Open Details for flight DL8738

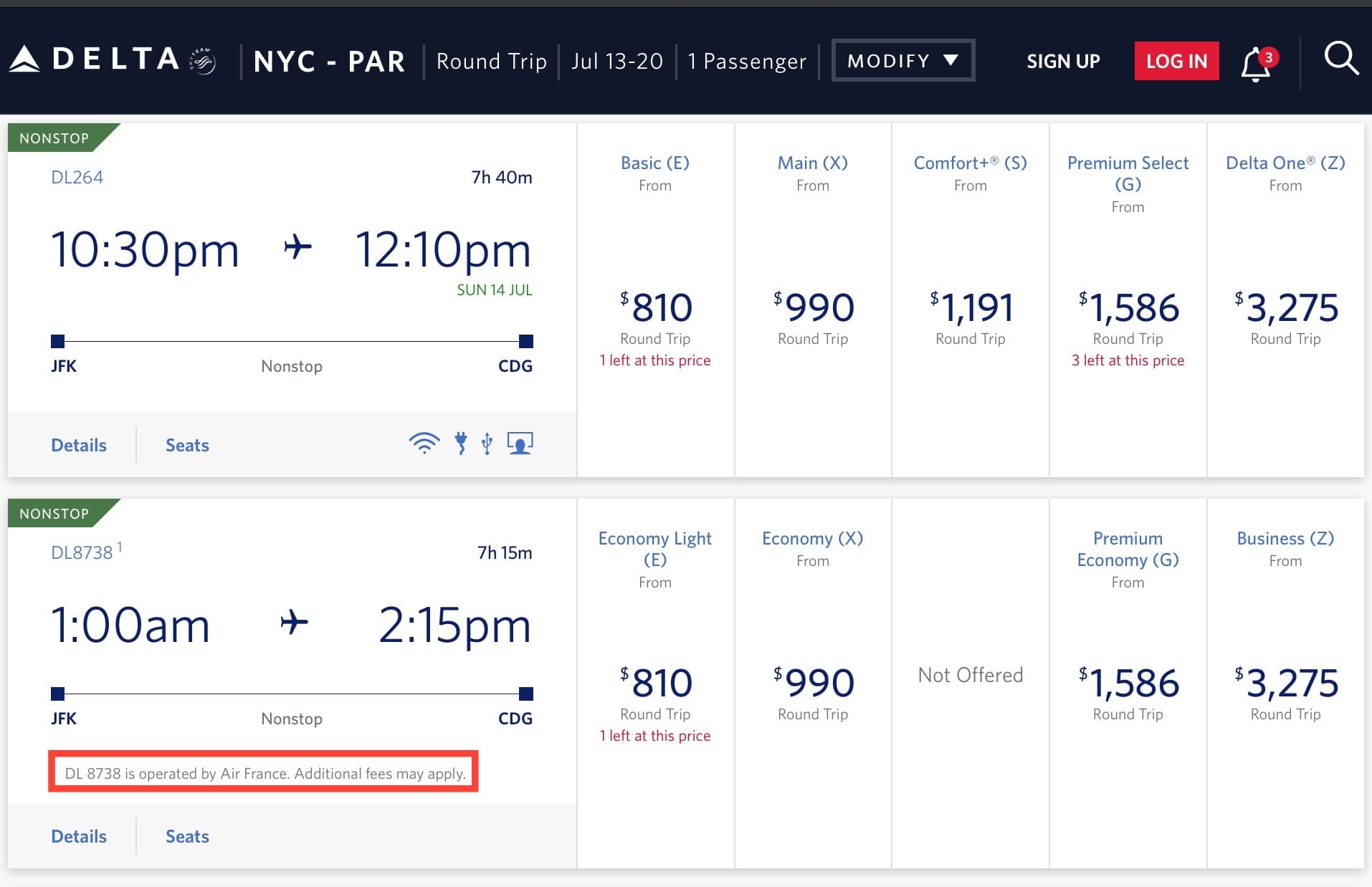(79, 837)
